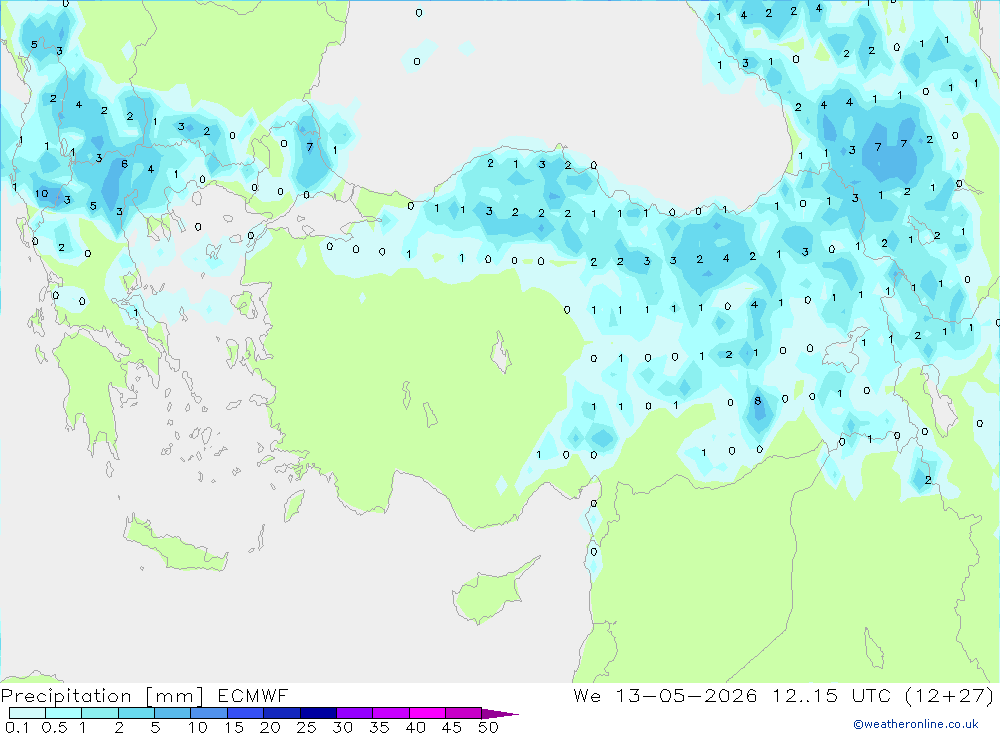
Task: Click the '8' precipitation value on map
Action: (x=758, y=401)
